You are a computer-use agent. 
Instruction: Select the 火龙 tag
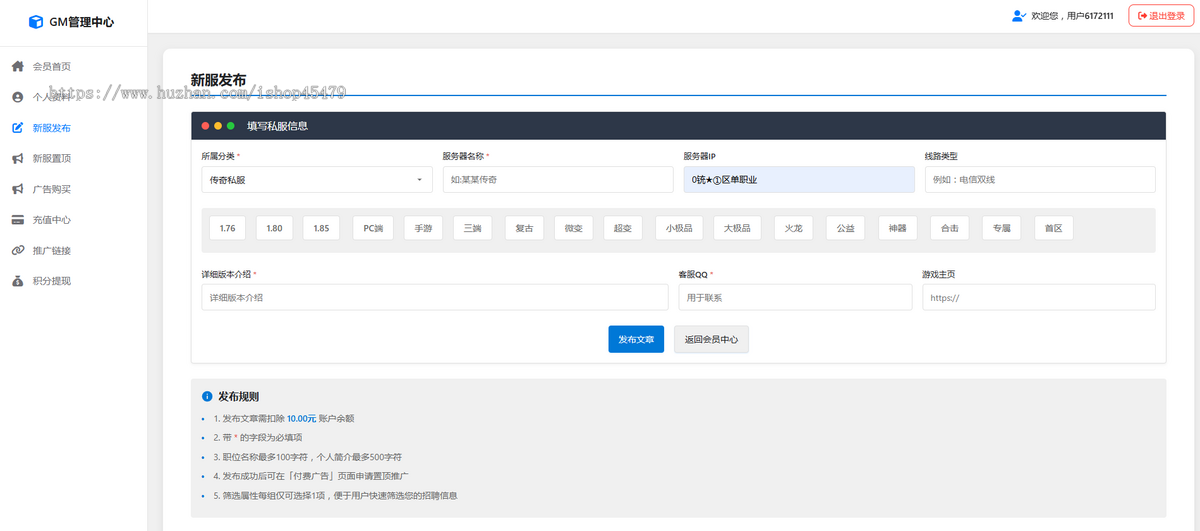tap(794, 228)
